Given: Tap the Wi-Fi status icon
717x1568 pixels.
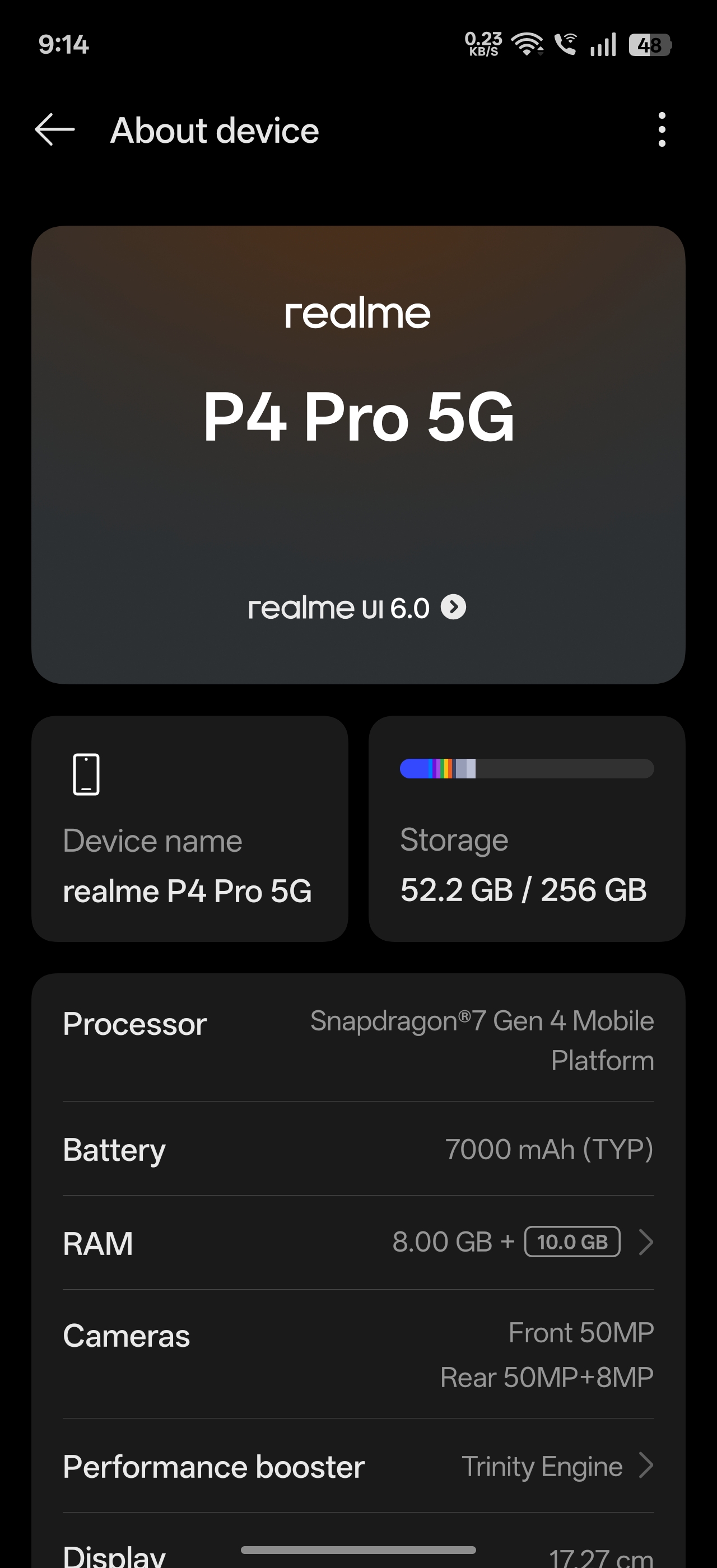Looking at the screenshot, I should coord(527,44).
